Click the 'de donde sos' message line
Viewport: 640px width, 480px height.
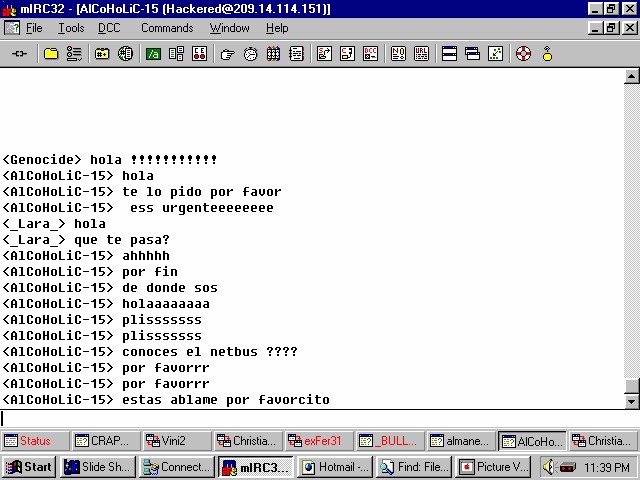tap(110, 288)
